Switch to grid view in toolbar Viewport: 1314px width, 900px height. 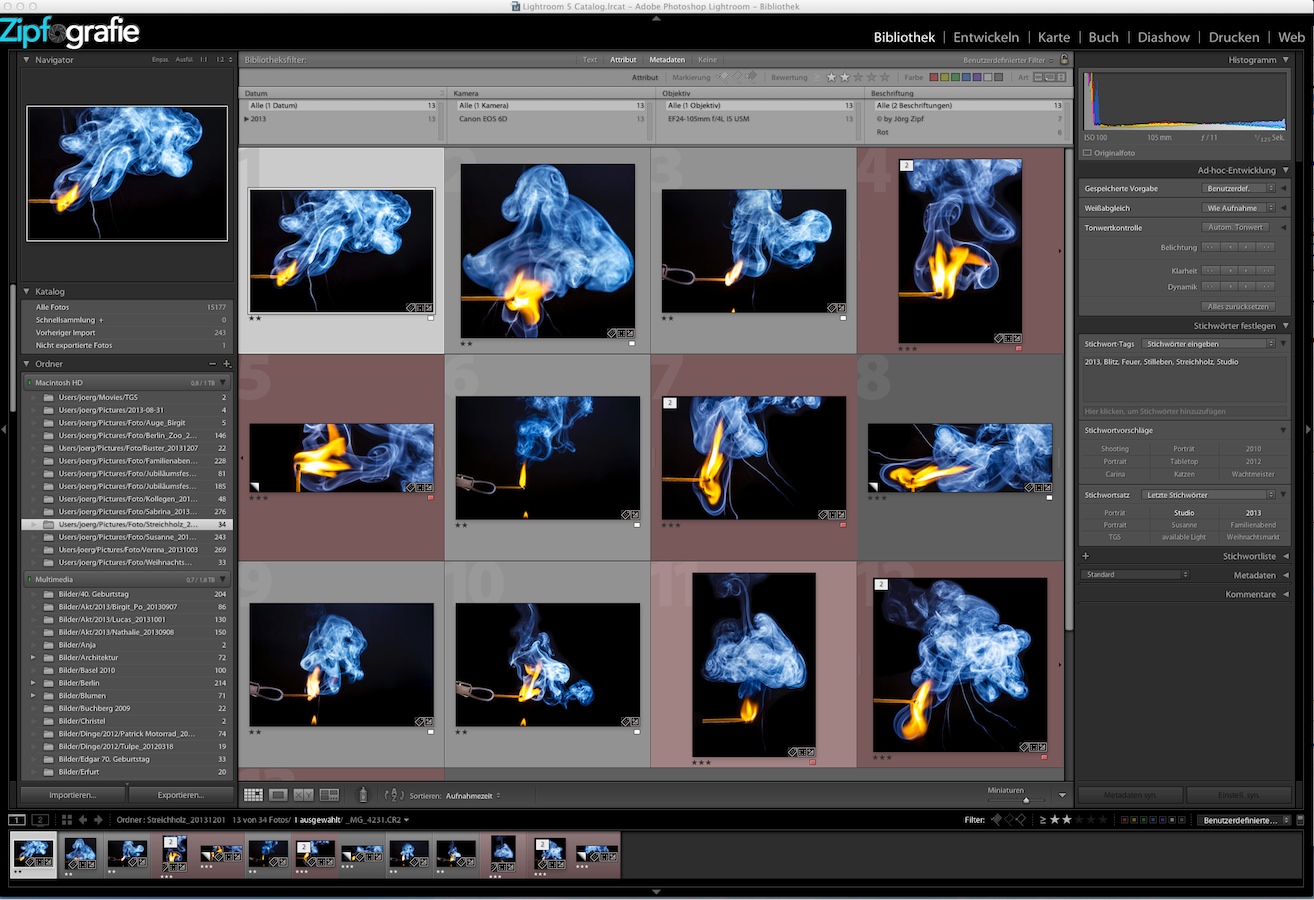tap(253, 795)
